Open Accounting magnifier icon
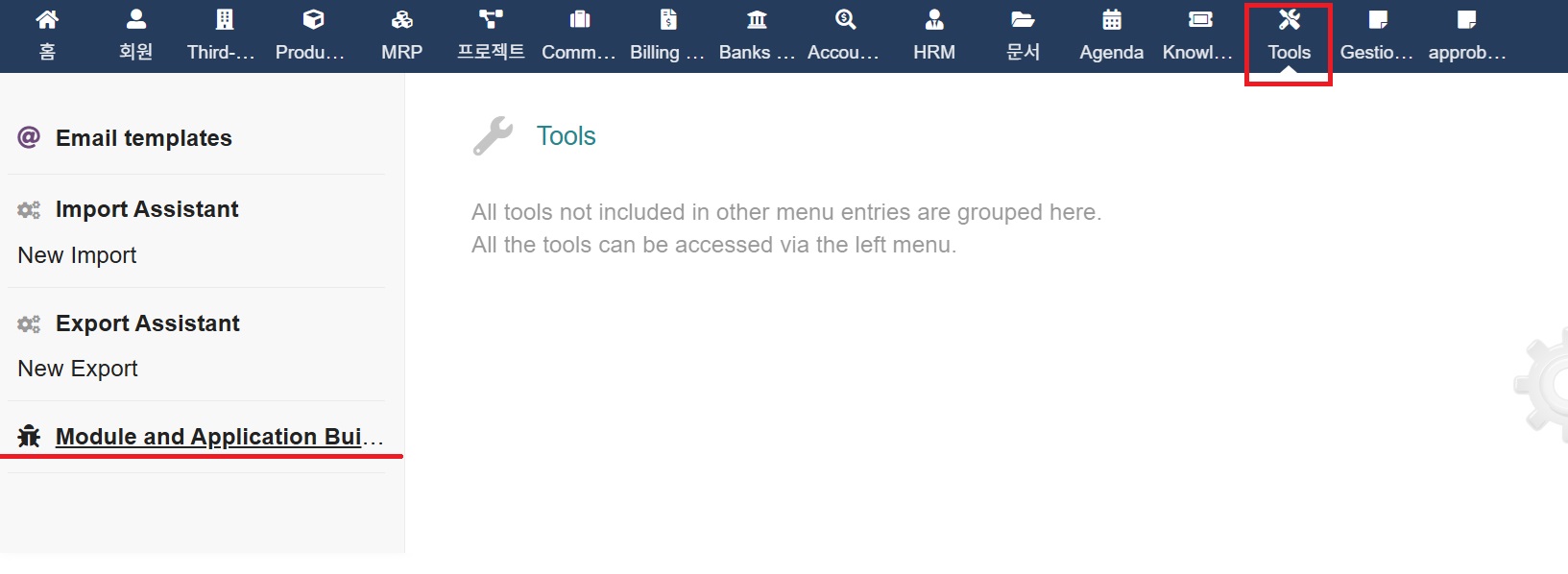This screenshot has height=574, width=1568. [845, 20]
